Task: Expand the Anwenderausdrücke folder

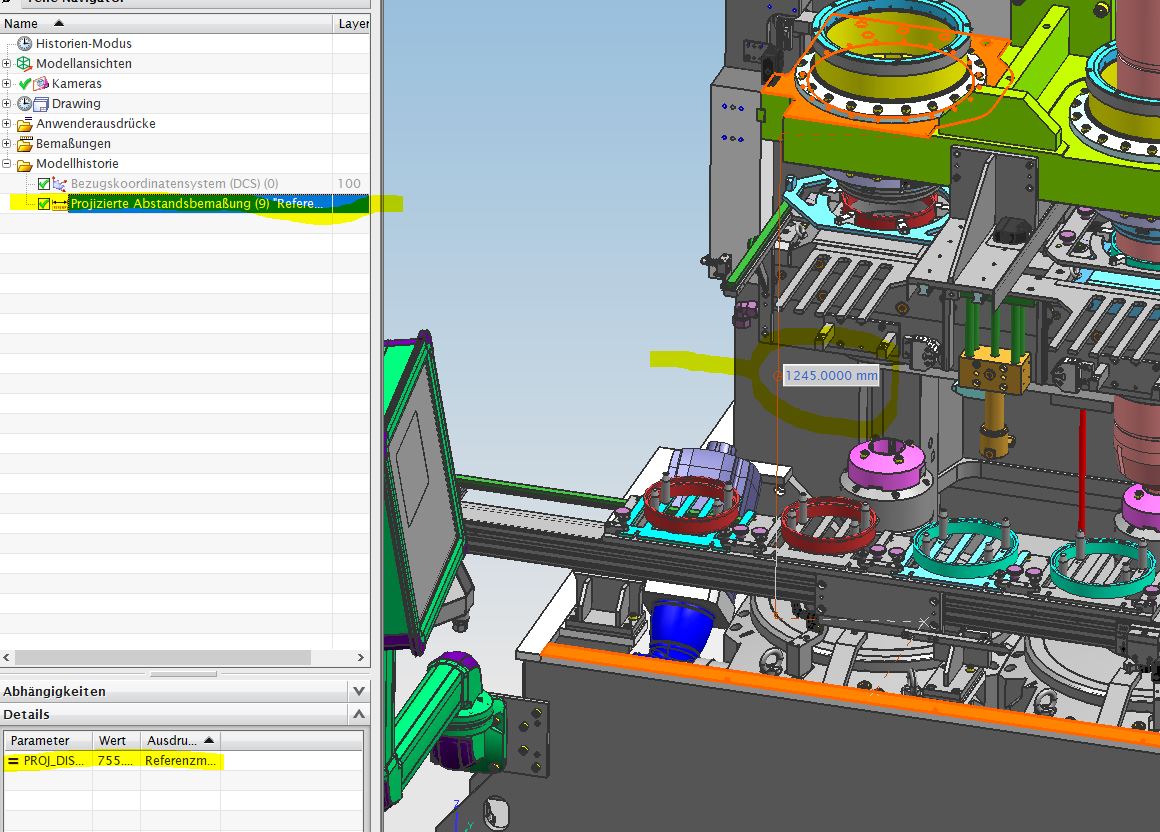Action: [x=7, y=124]
